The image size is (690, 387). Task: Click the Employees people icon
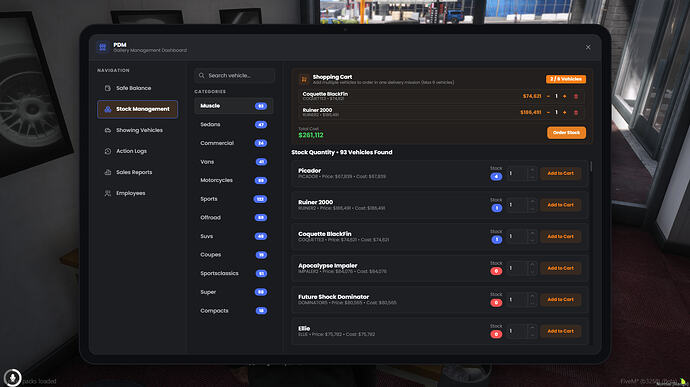[x=108, y=193]
